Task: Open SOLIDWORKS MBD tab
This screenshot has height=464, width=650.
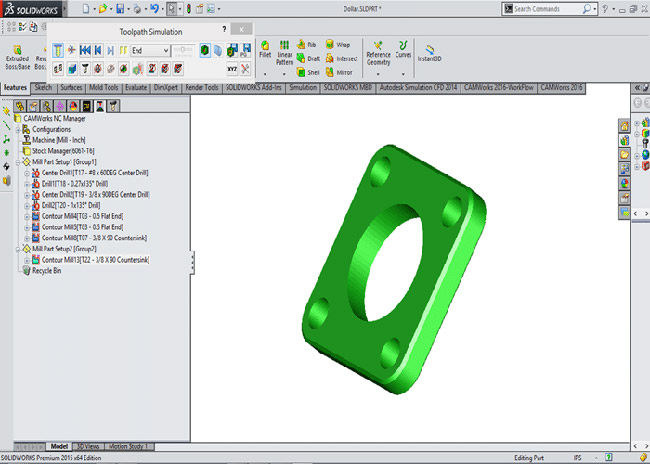Action: pyautogui.click(x=348, y=87)
